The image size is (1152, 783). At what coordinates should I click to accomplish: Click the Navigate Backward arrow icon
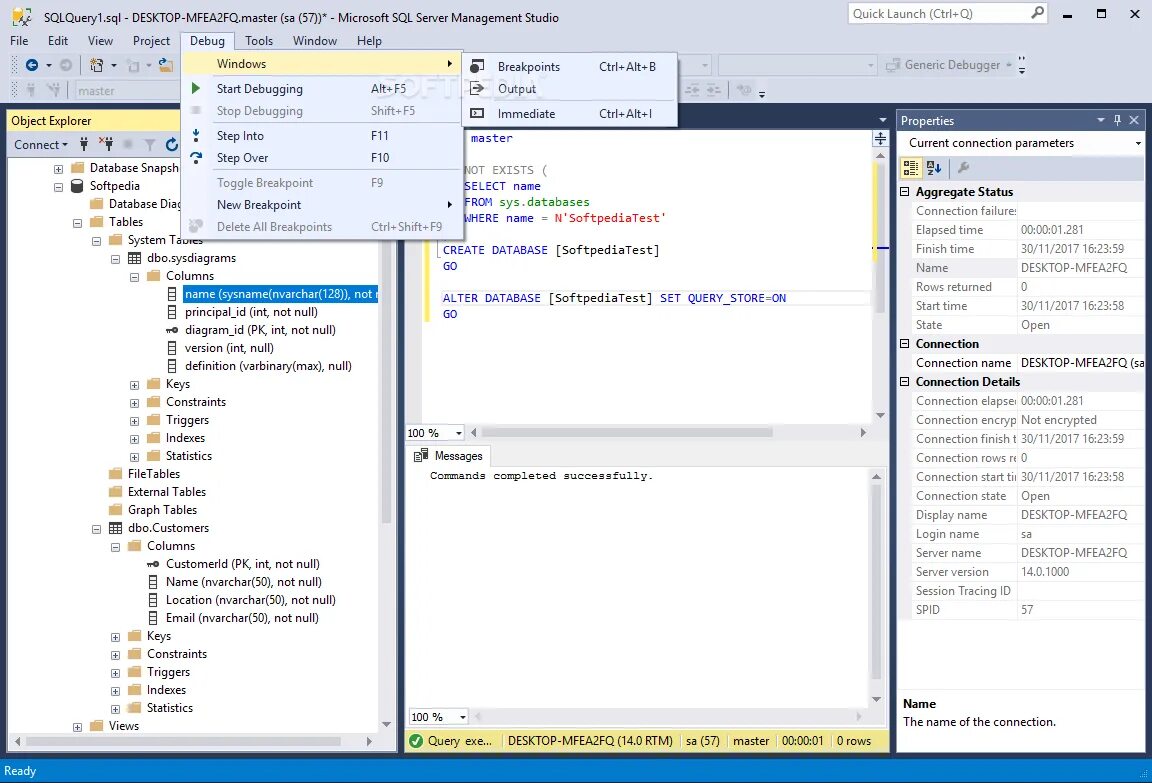tap(32, 65)
